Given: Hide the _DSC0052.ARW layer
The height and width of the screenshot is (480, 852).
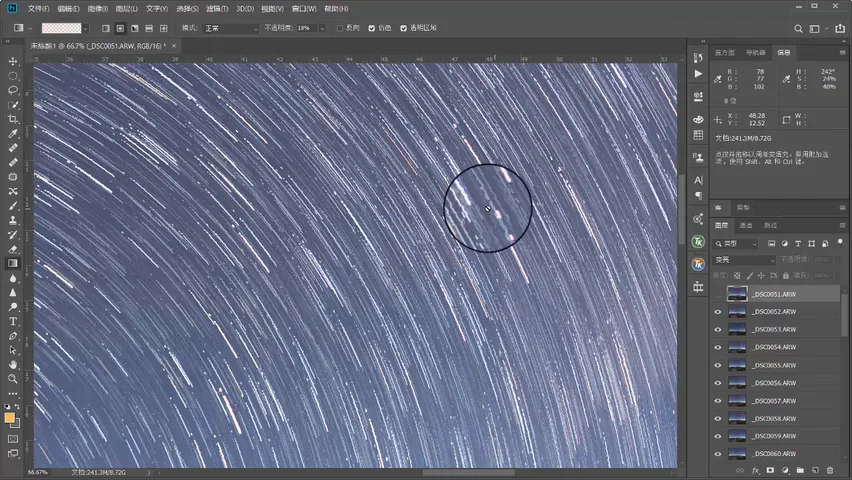Looking at the screenshot, I should click(x=718, y=312).
